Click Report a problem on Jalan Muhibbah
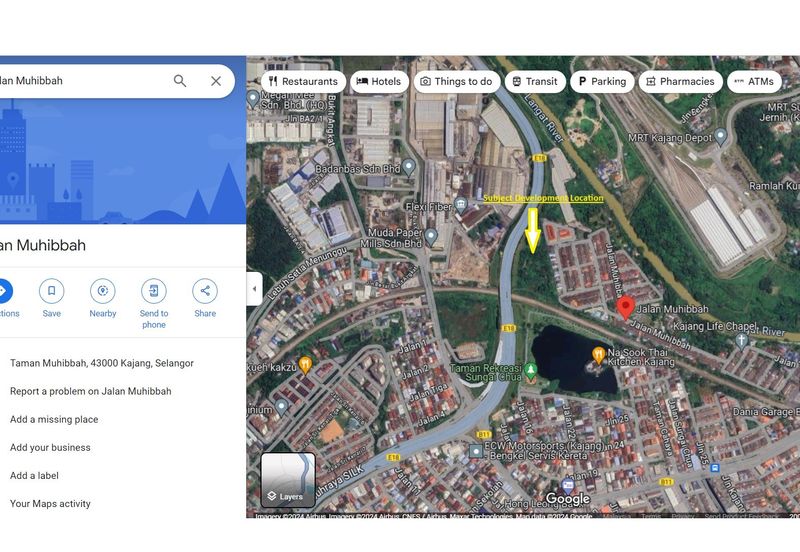The width and height of the screenshot is (800, 552). 90,391
